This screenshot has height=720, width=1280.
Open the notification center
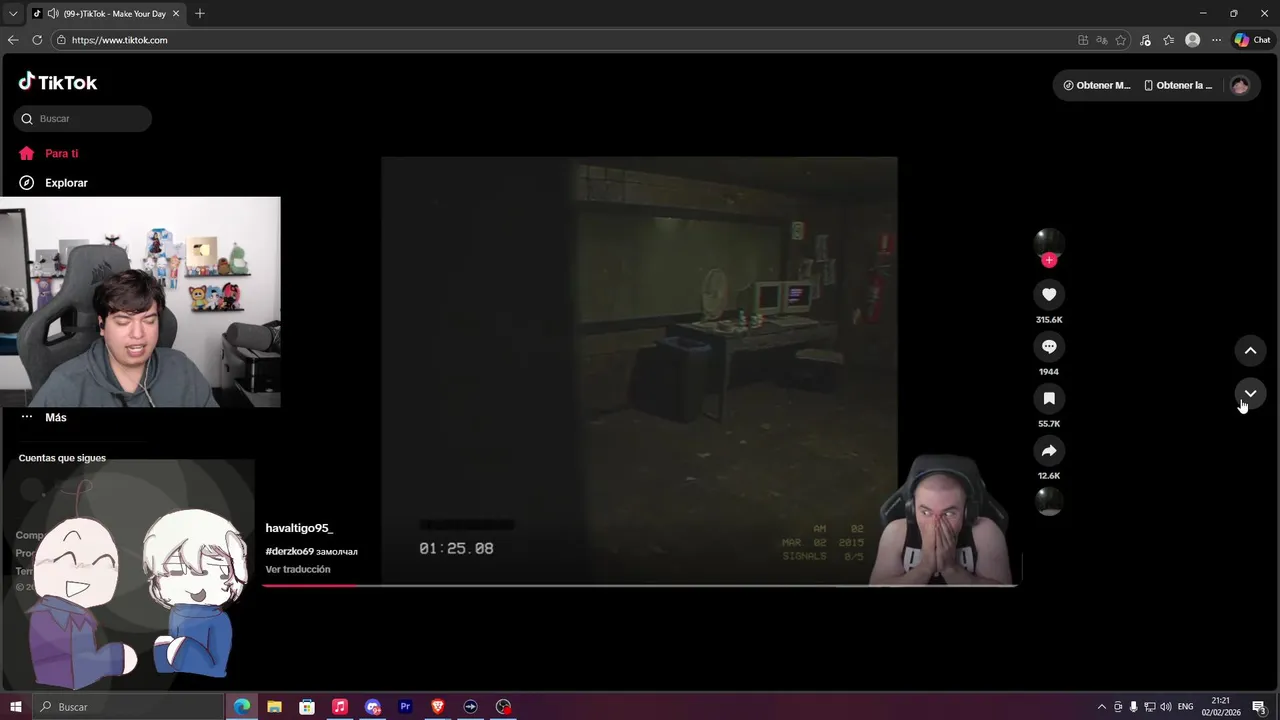coord(1259,707)
